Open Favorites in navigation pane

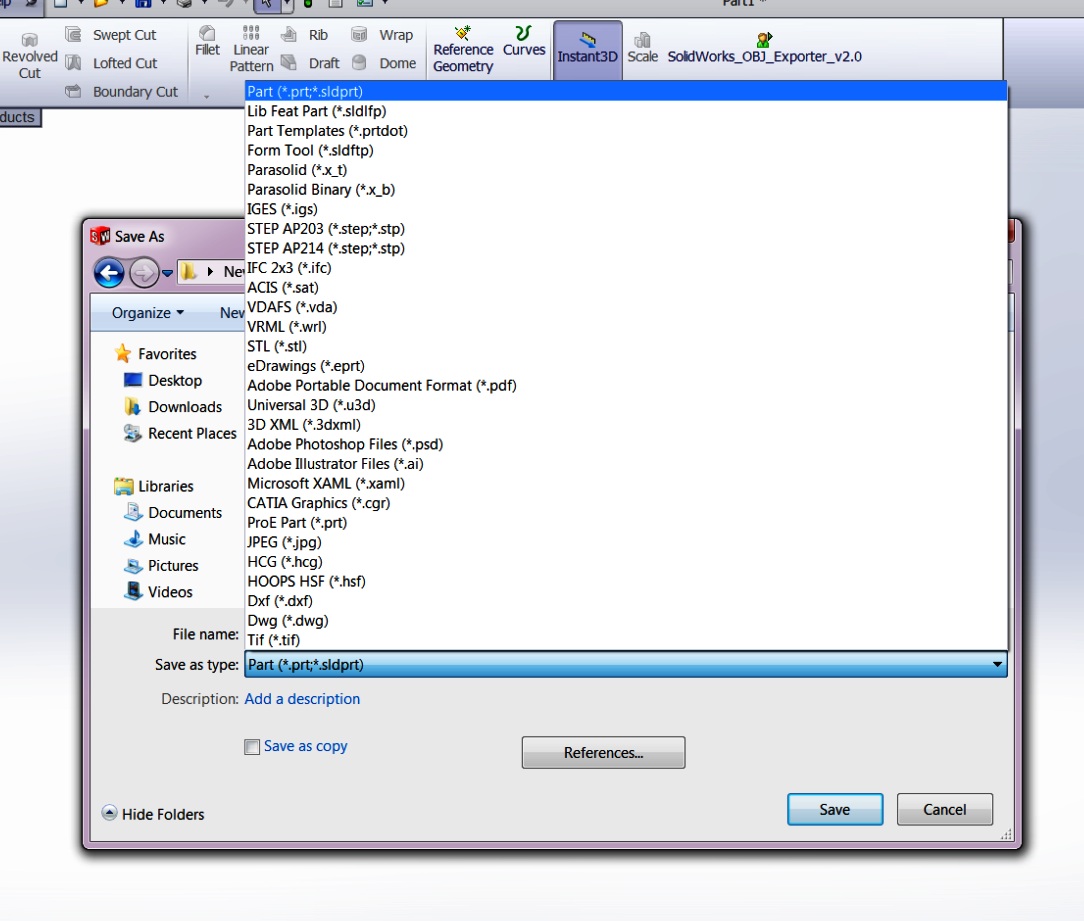pyautogui.click(x=156, y=353)
